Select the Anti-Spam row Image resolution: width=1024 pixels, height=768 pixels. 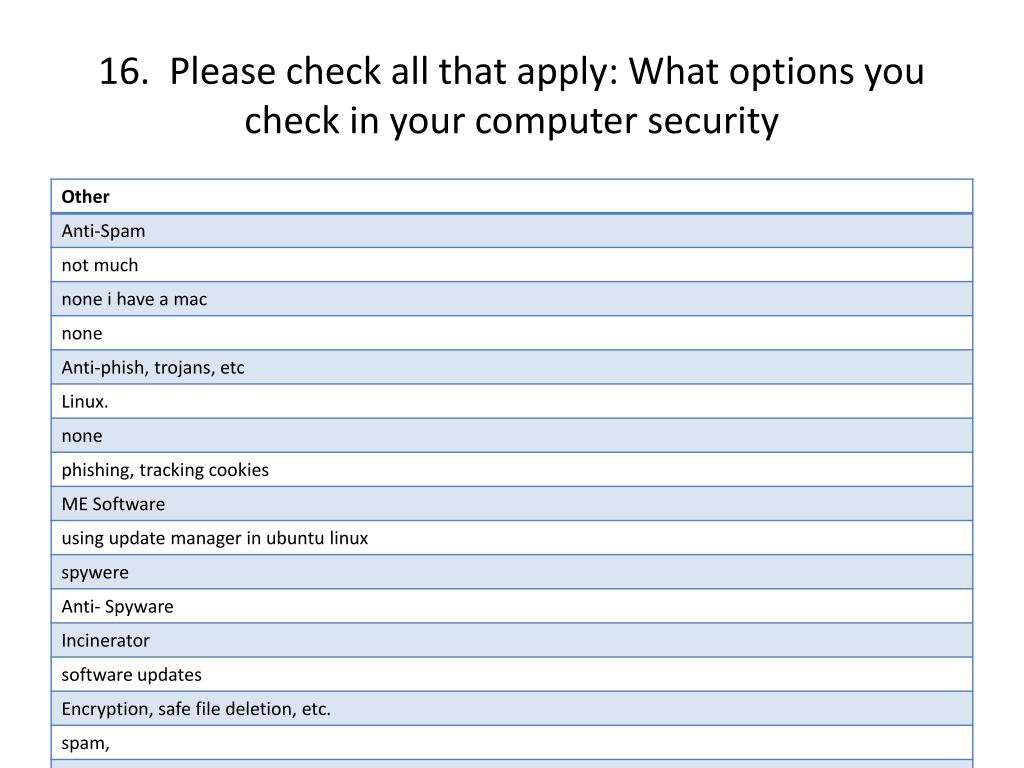[512, 231]
